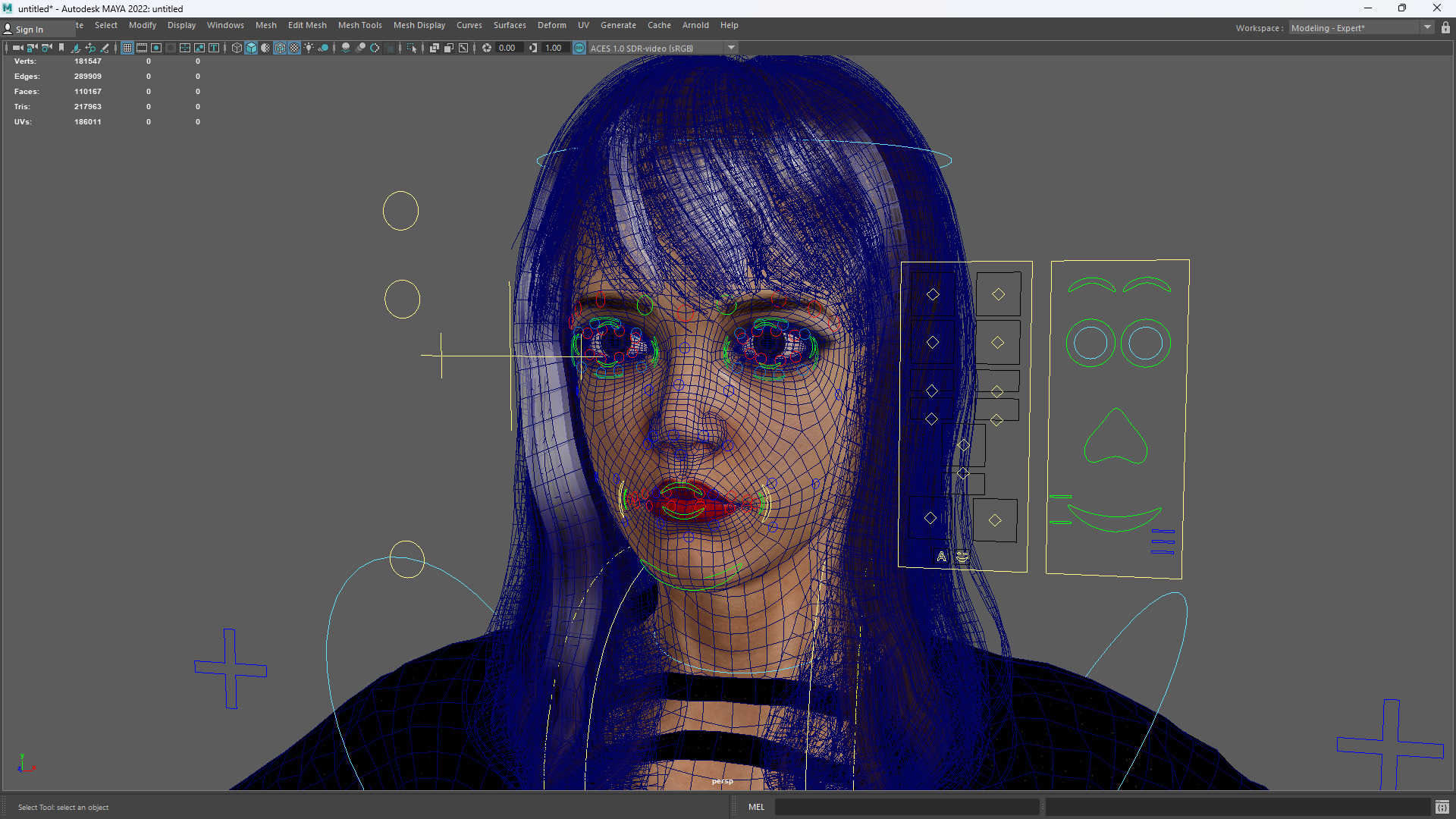Open the Mesh Tools menu
1456x819 pixels.
pos(360,25)
